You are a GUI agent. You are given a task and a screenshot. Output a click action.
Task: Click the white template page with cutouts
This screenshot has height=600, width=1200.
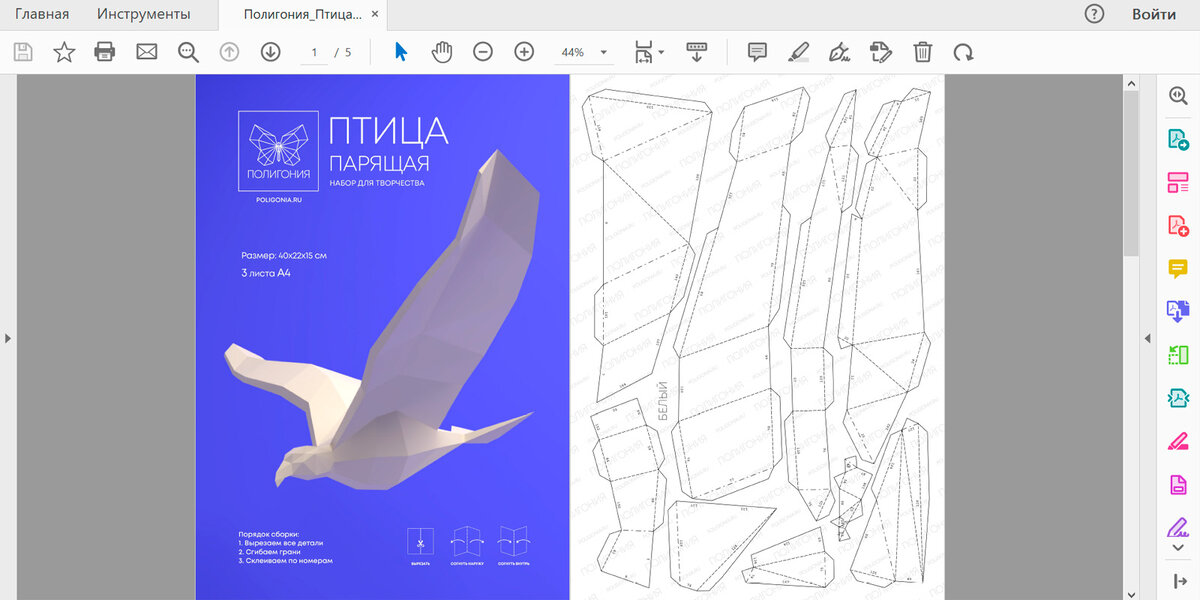[757, 337]
